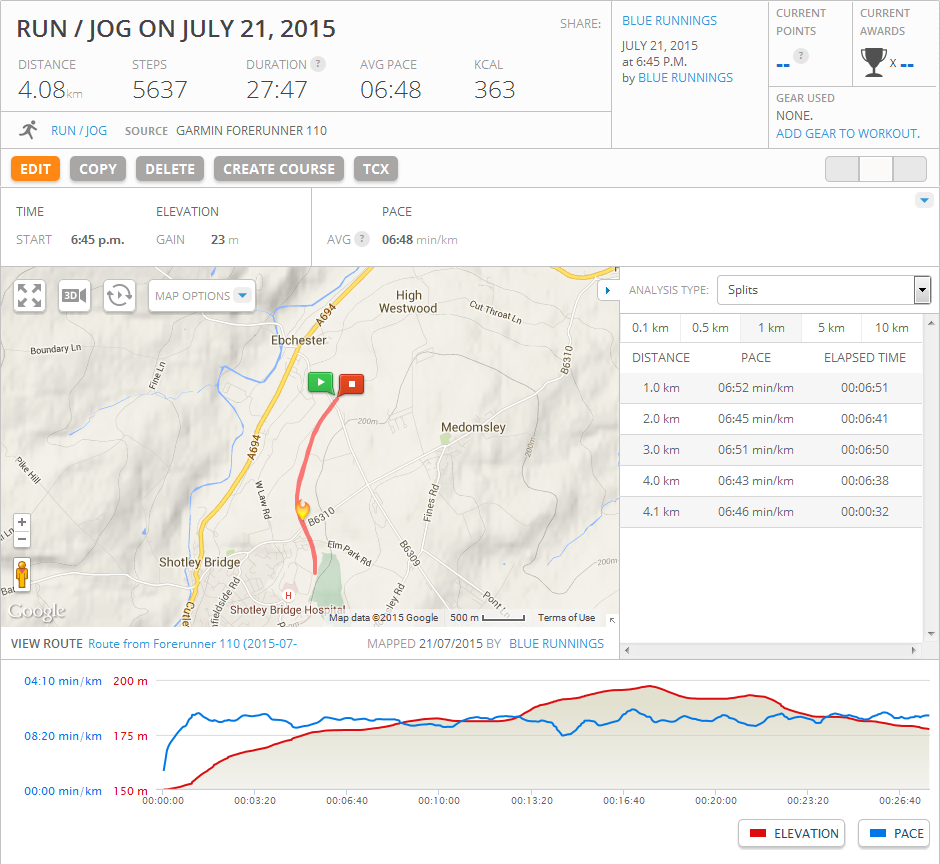Image resolution: width=940 pixels, height=864 pixels.
Task: Click Add Gear to Workout link
Action: (x=848, y=133)
